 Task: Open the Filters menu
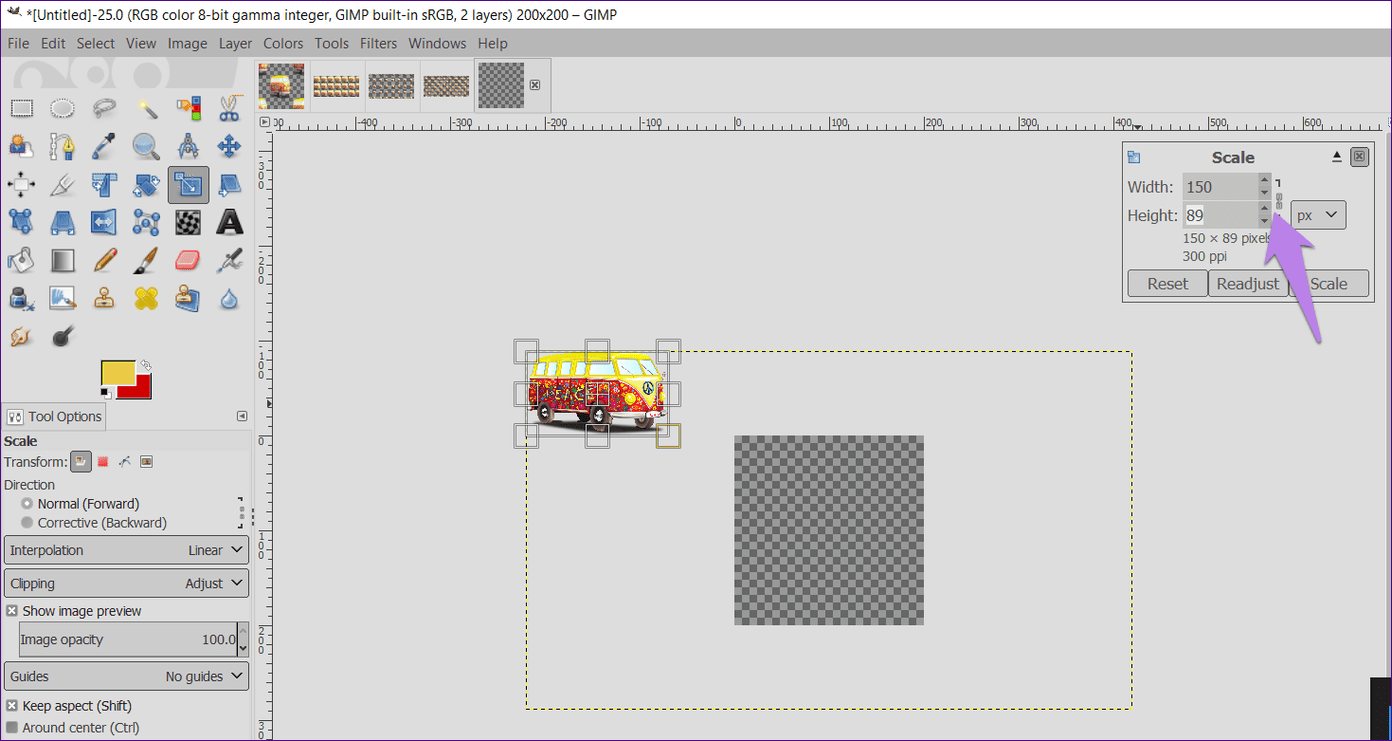pos(378,43)
